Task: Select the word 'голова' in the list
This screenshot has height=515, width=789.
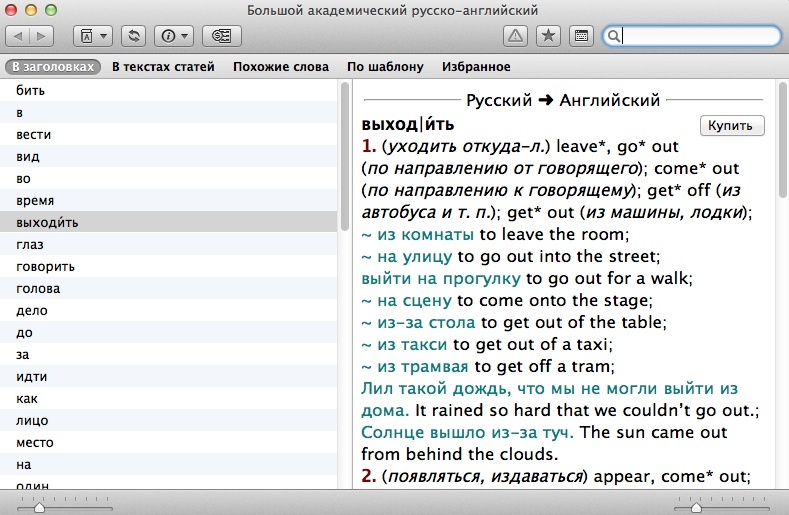Action: tap(169, 288)
